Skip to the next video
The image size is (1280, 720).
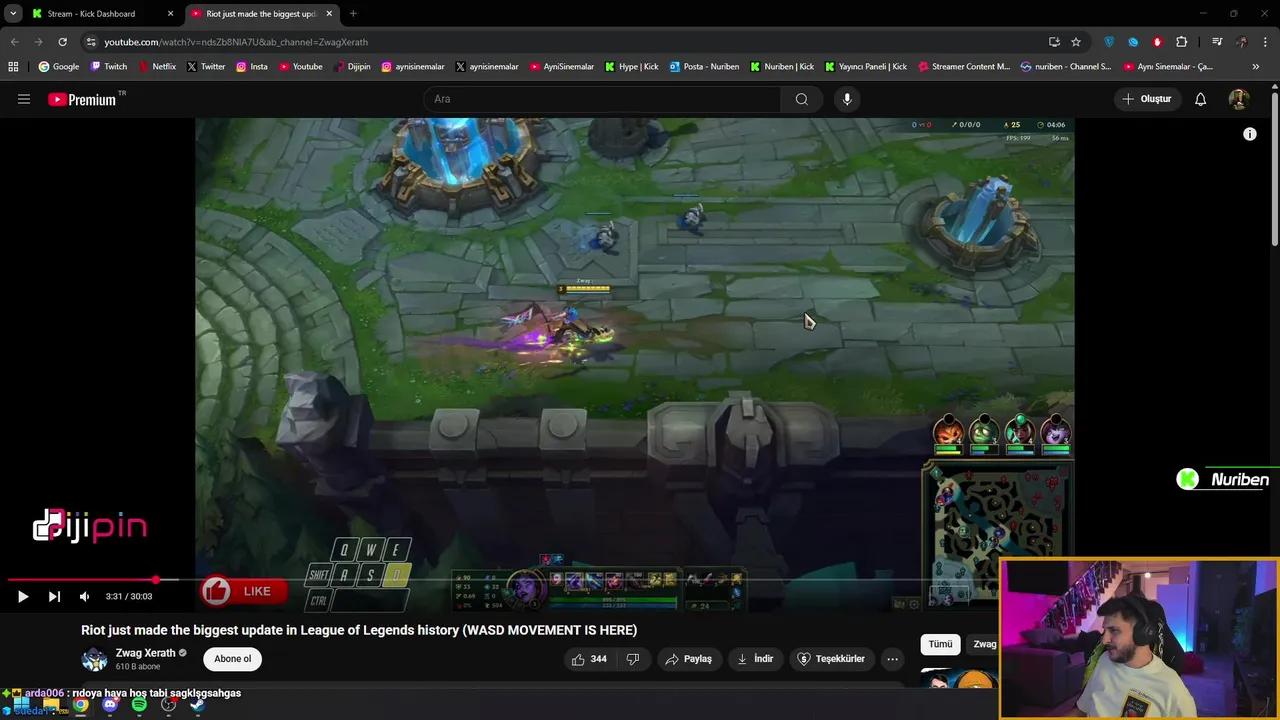54,596
